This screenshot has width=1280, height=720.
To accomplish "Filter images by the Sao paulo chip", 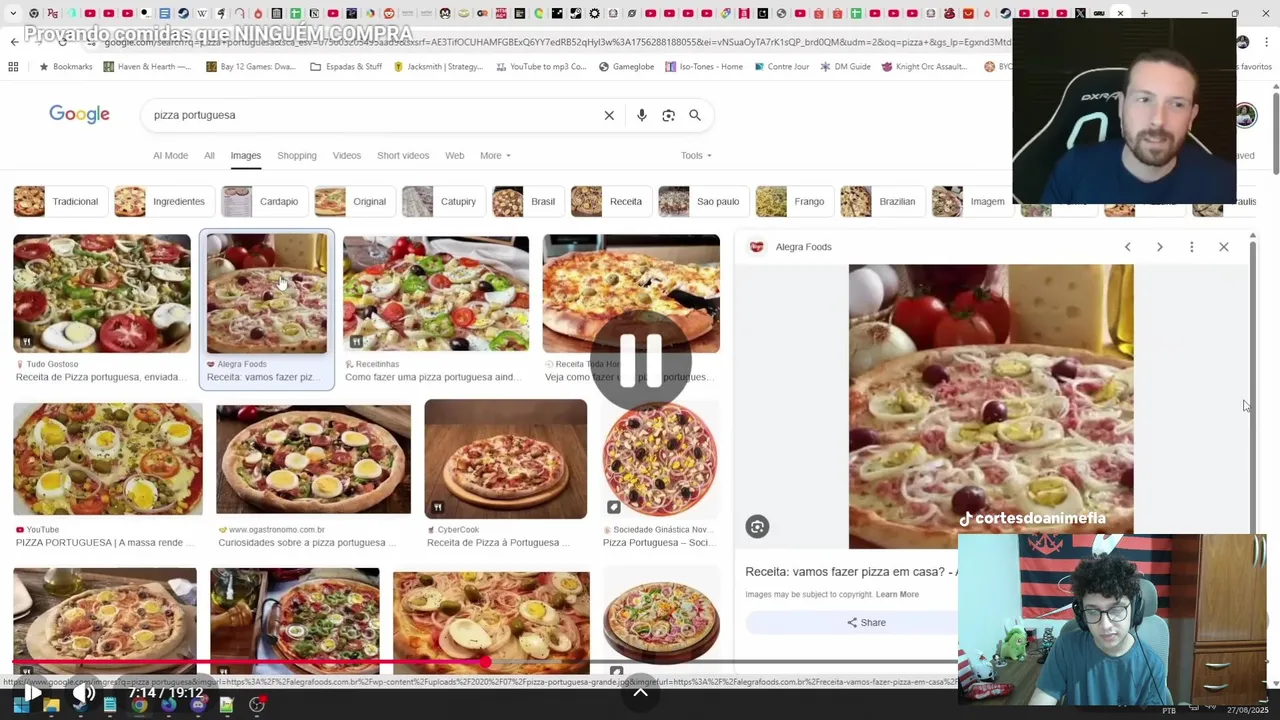I will pyautogui.click(x=703, y=202).
